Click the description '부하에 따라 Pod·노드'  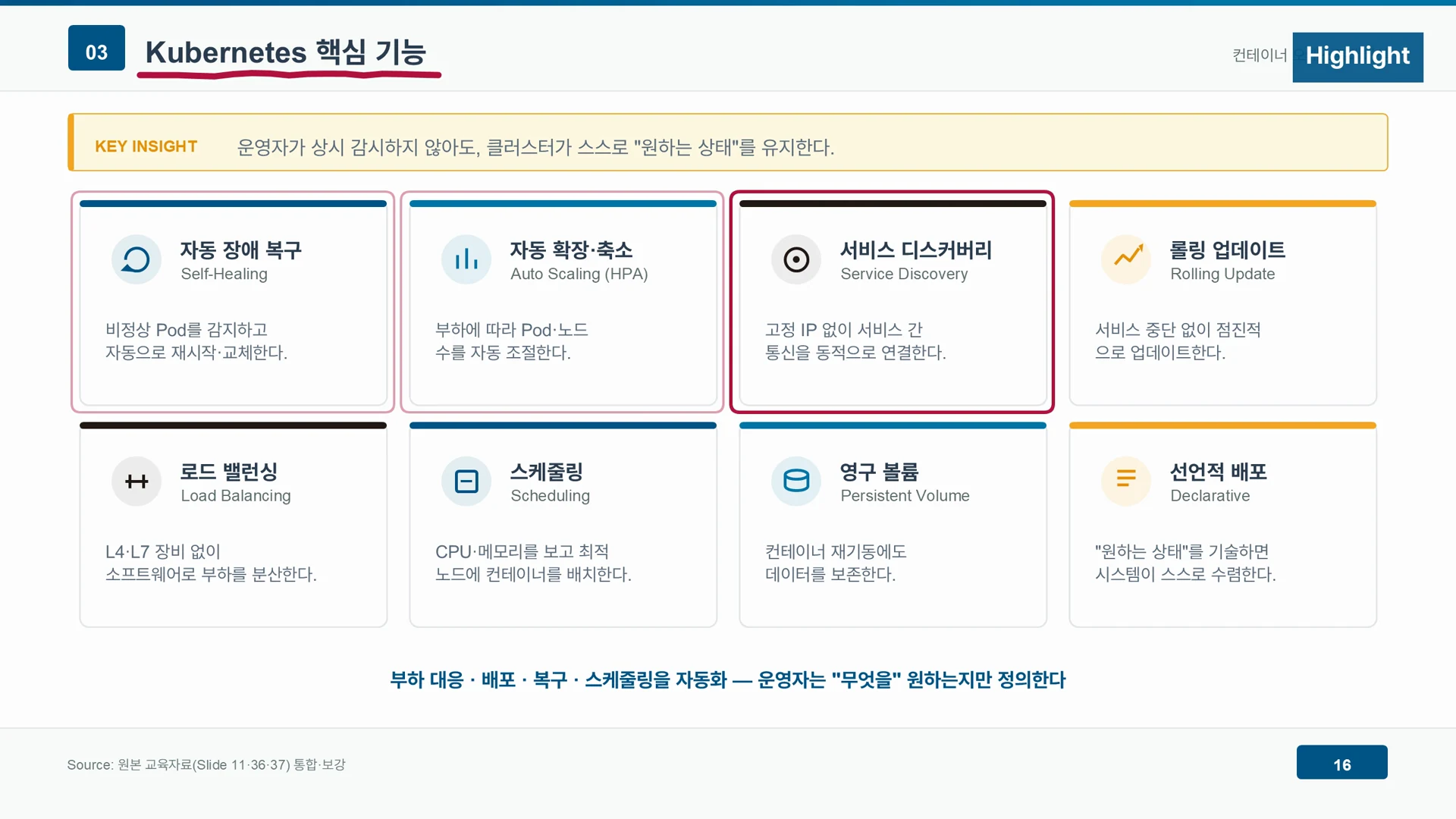[x=512, y=330]
